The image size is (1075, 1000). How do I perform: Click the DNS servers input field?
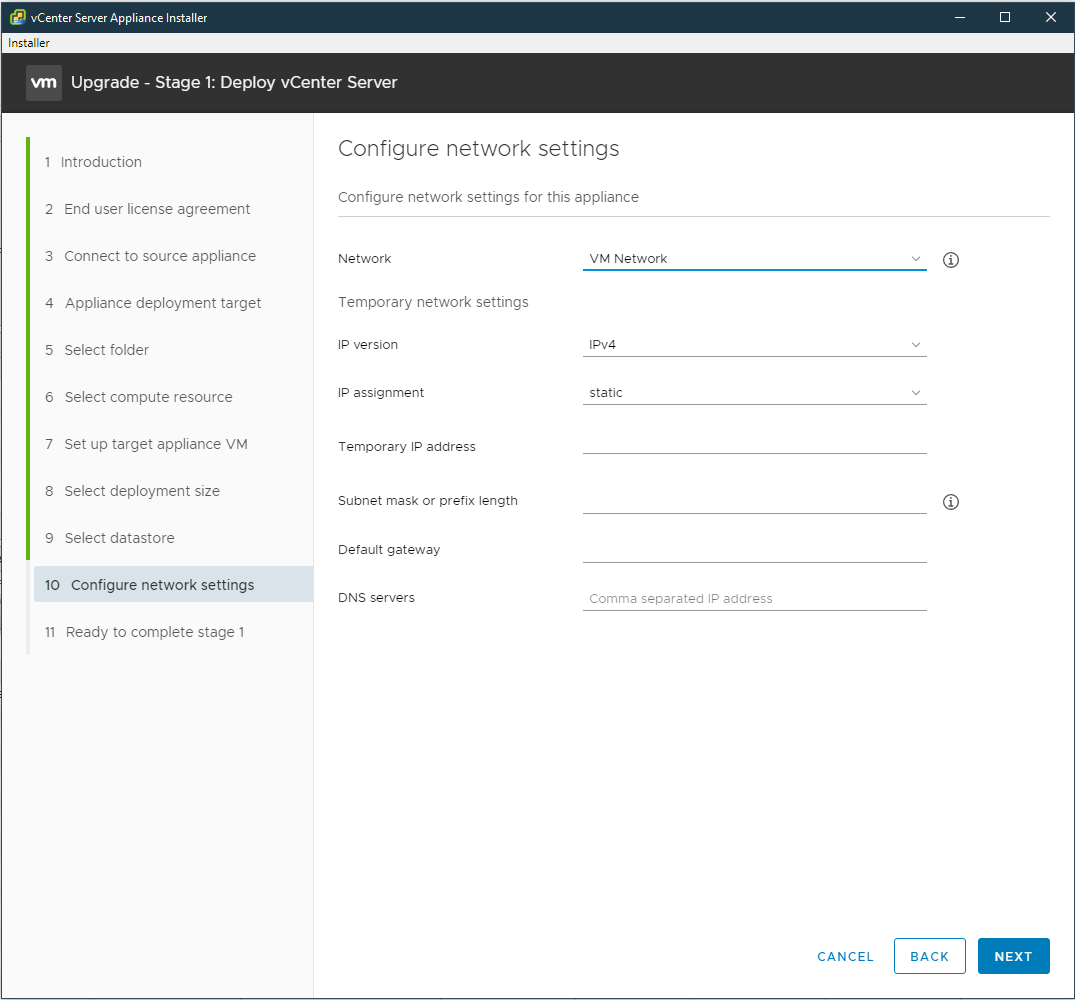click(x=754, y=597)
